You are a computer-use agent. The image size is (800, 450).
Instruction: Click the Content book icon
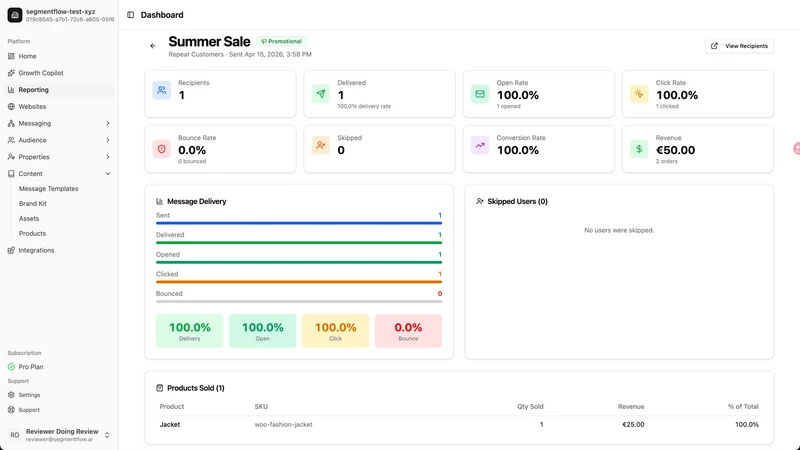point(11,173)
